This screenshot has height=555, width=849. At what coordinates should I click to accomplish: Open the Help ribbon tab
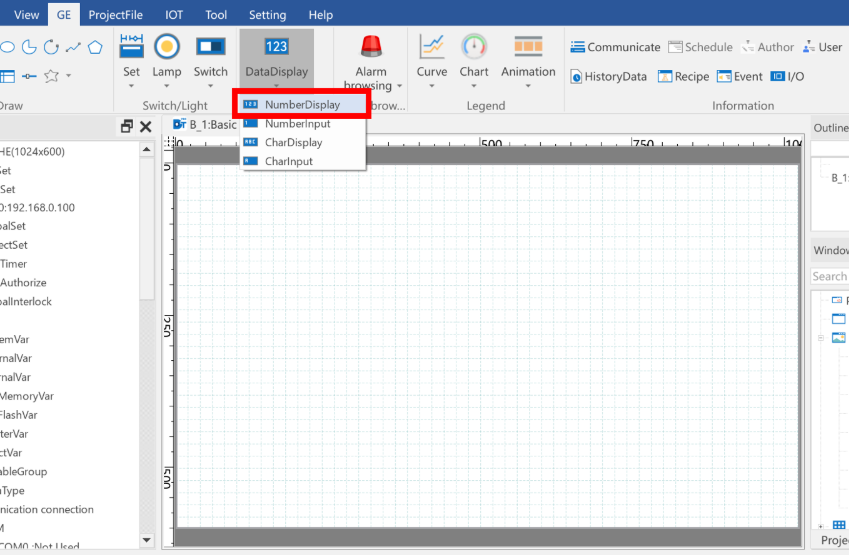(x=321, y=15)
